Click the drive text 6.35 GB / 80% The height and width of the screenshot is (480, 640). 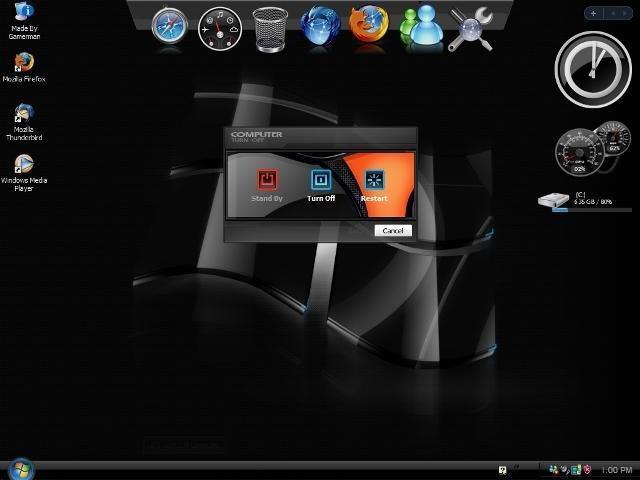tap(593, 202)
